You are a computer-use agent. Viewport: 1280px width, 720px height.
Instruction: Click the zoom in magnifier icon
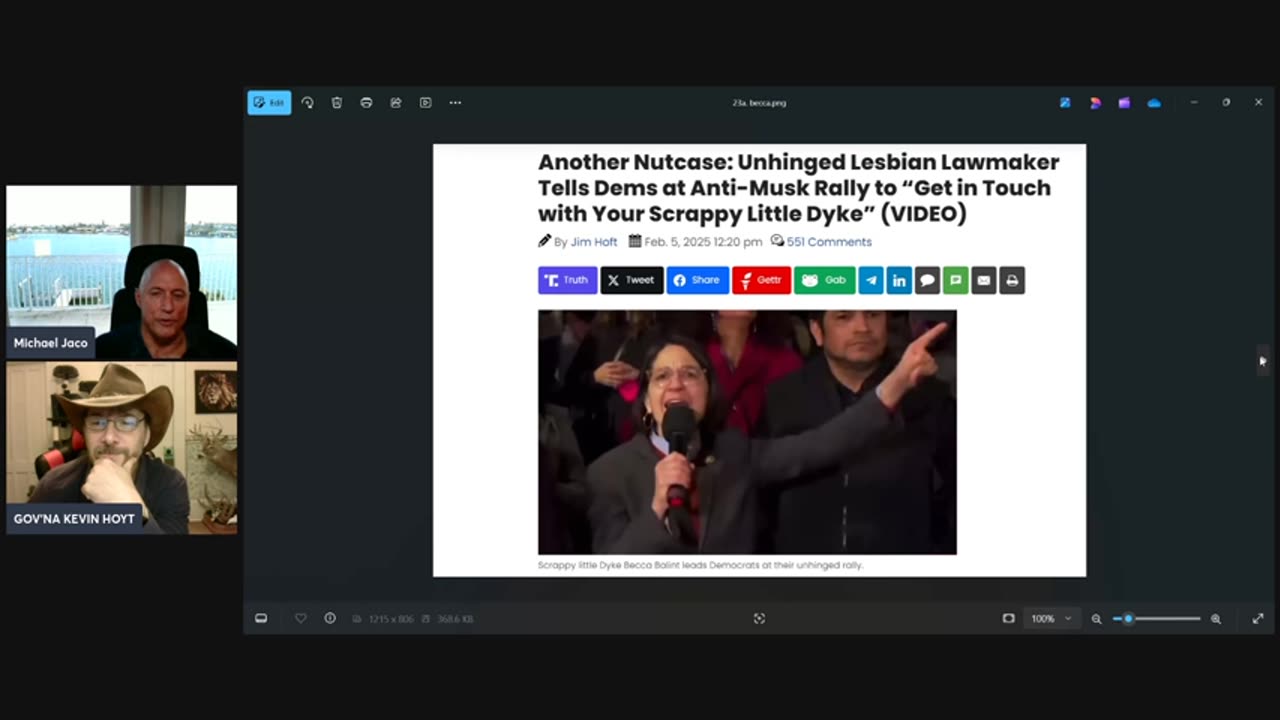coord(1216,619)
